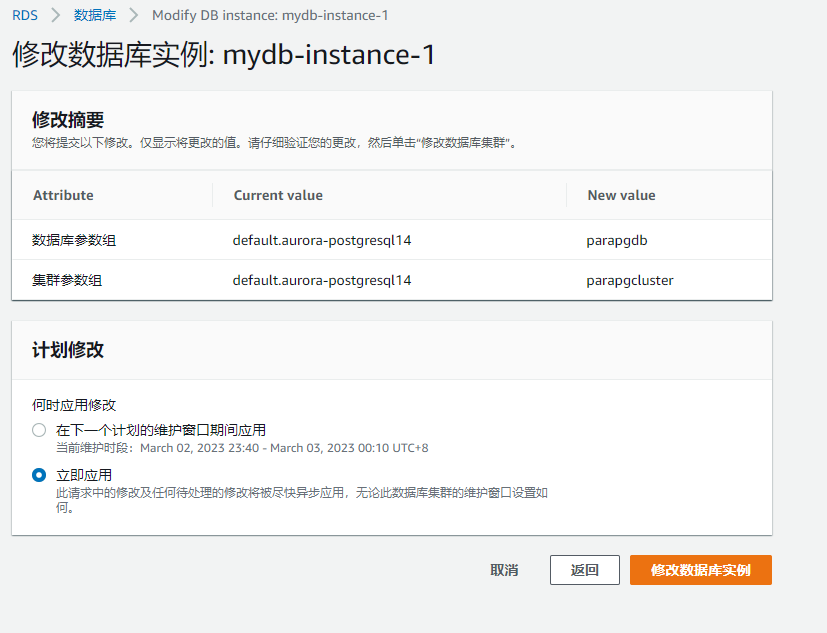Click the 何时应用修改 label
Screen dimensions: 827x633
click(74, 405)
